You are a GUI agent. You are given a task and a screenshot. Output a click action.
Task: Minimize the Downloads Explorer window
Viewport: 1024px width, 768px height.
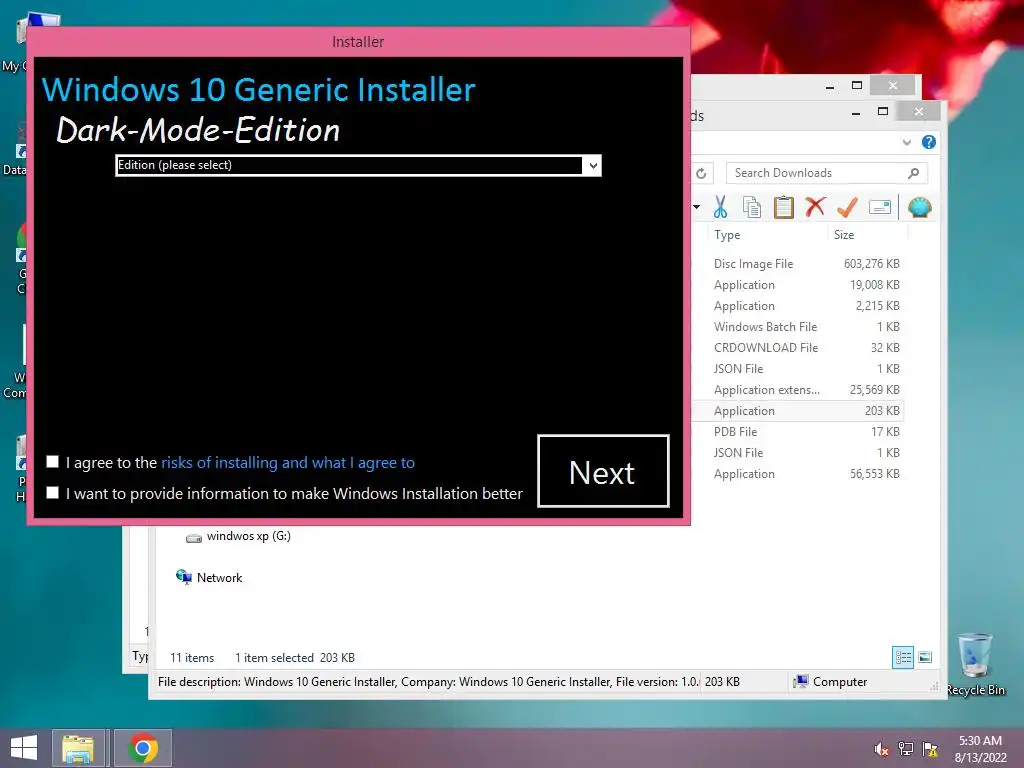point(856,112)
